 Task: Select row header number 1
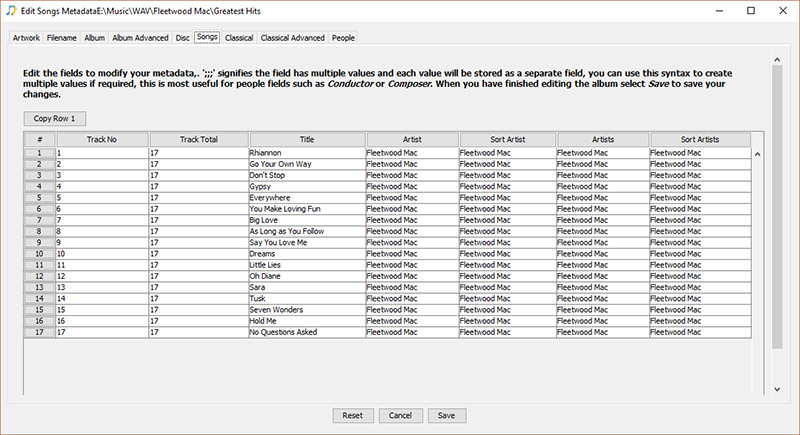pos(39,153)
